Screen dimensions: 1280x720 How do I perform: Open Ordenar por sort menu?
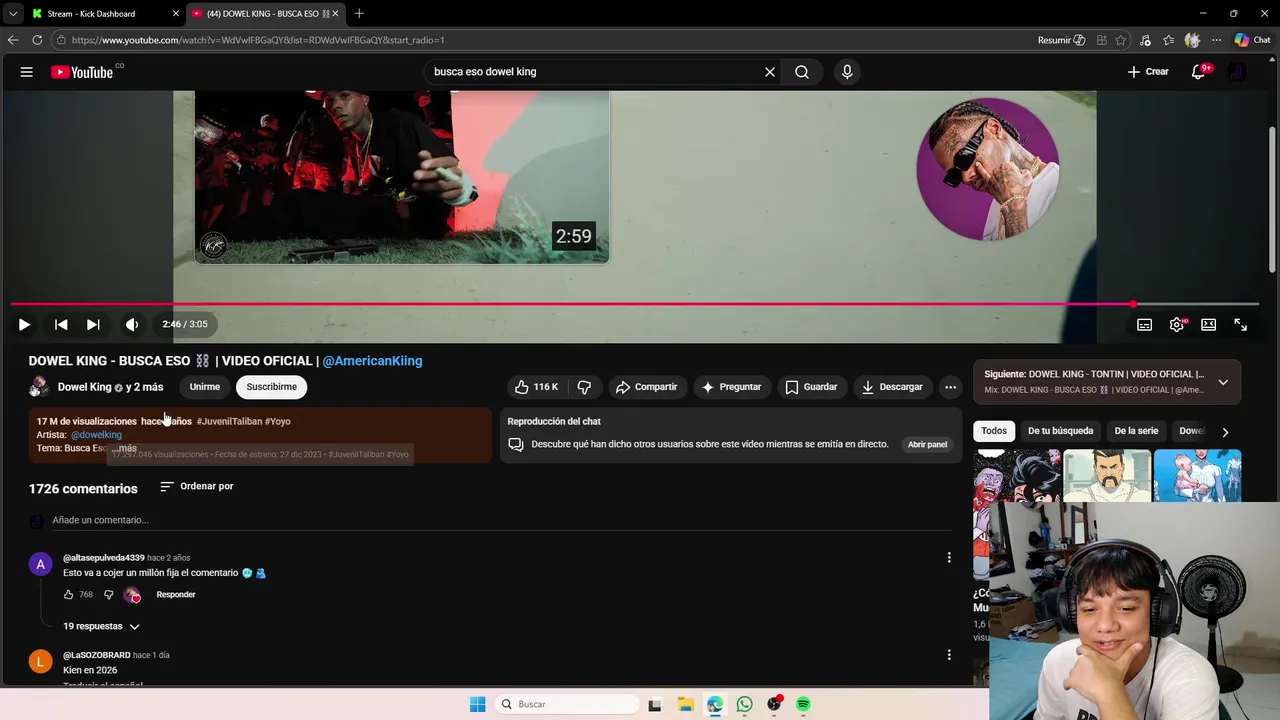(x=196, y=486)
